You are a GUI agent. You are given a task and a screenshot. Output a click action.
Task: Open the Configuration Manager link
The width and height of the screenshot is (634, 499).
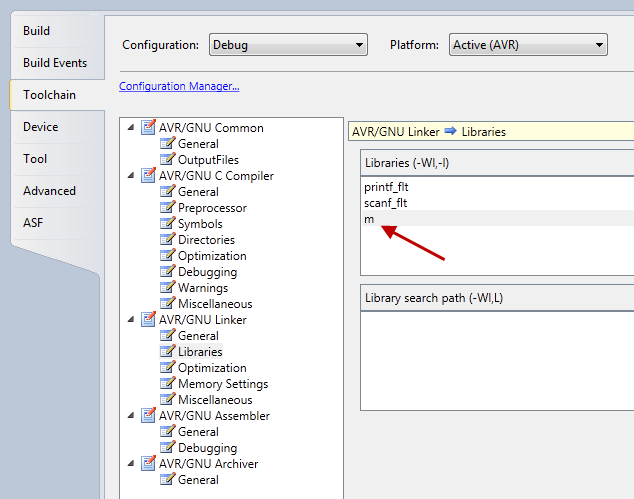179,86
